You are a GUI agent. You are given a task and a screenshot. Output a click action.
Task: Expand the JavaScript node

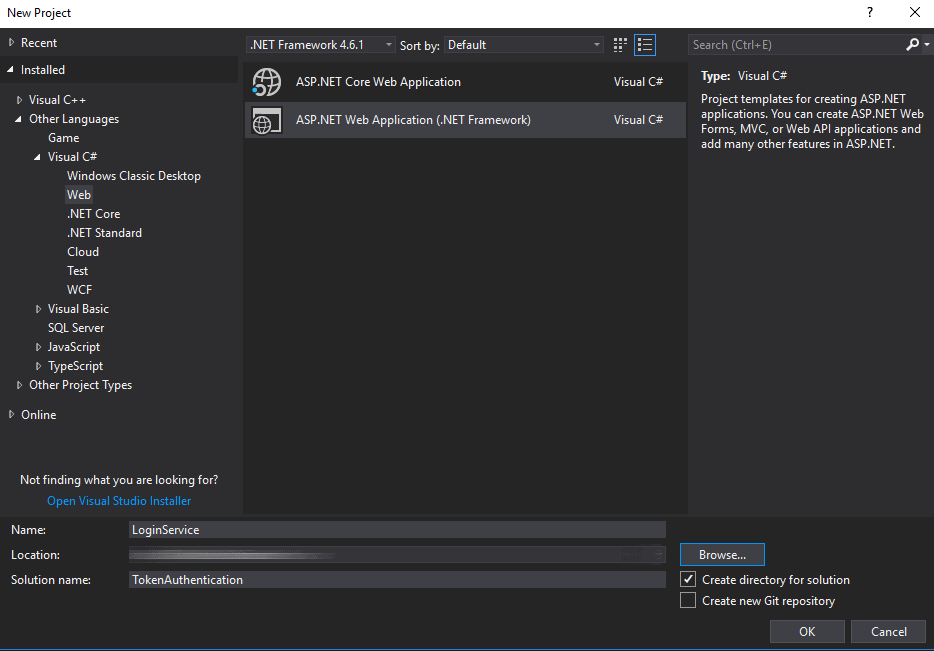point(39,347)
